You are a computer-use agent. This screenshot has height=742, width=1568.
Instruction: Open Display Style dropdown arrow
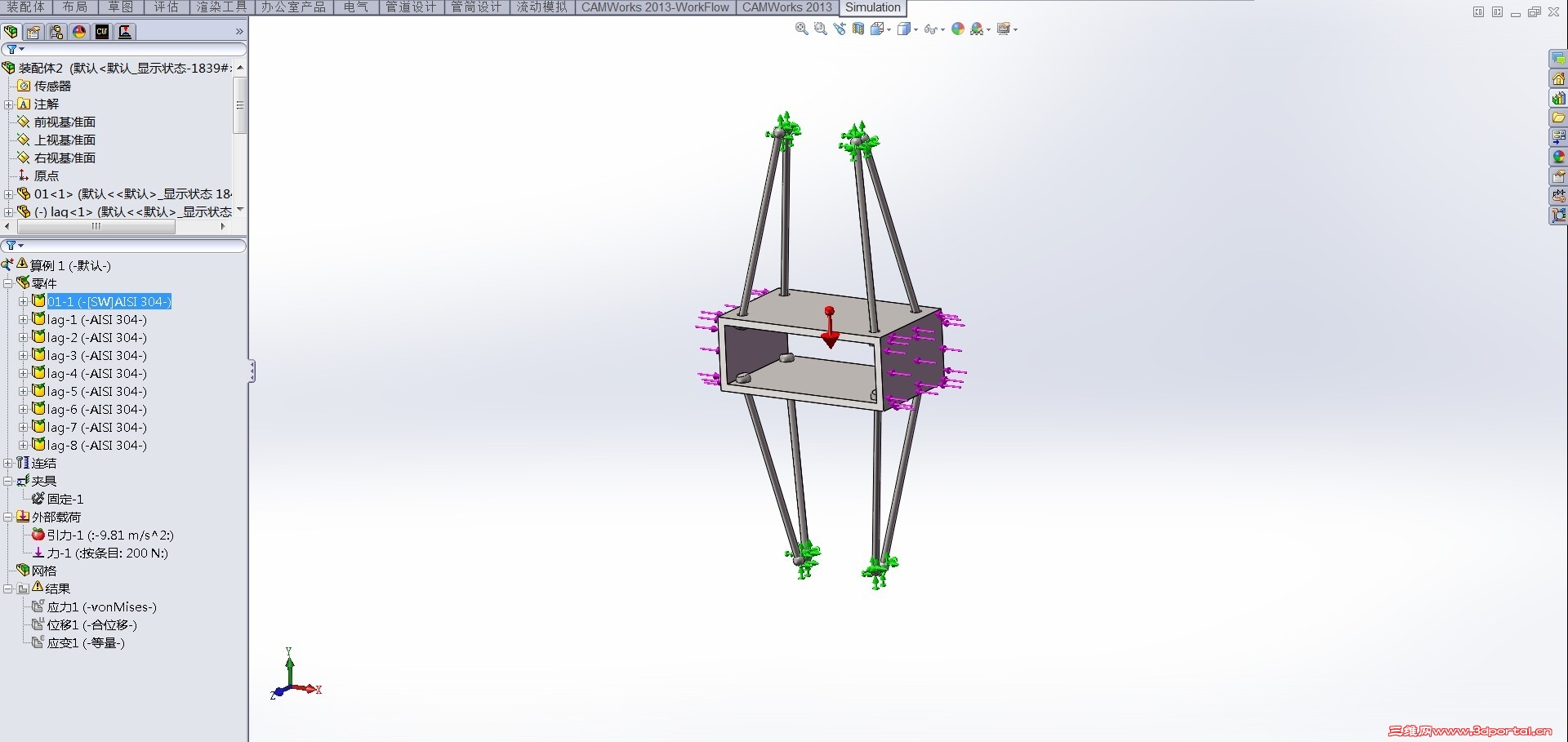[x=915, y=30]
